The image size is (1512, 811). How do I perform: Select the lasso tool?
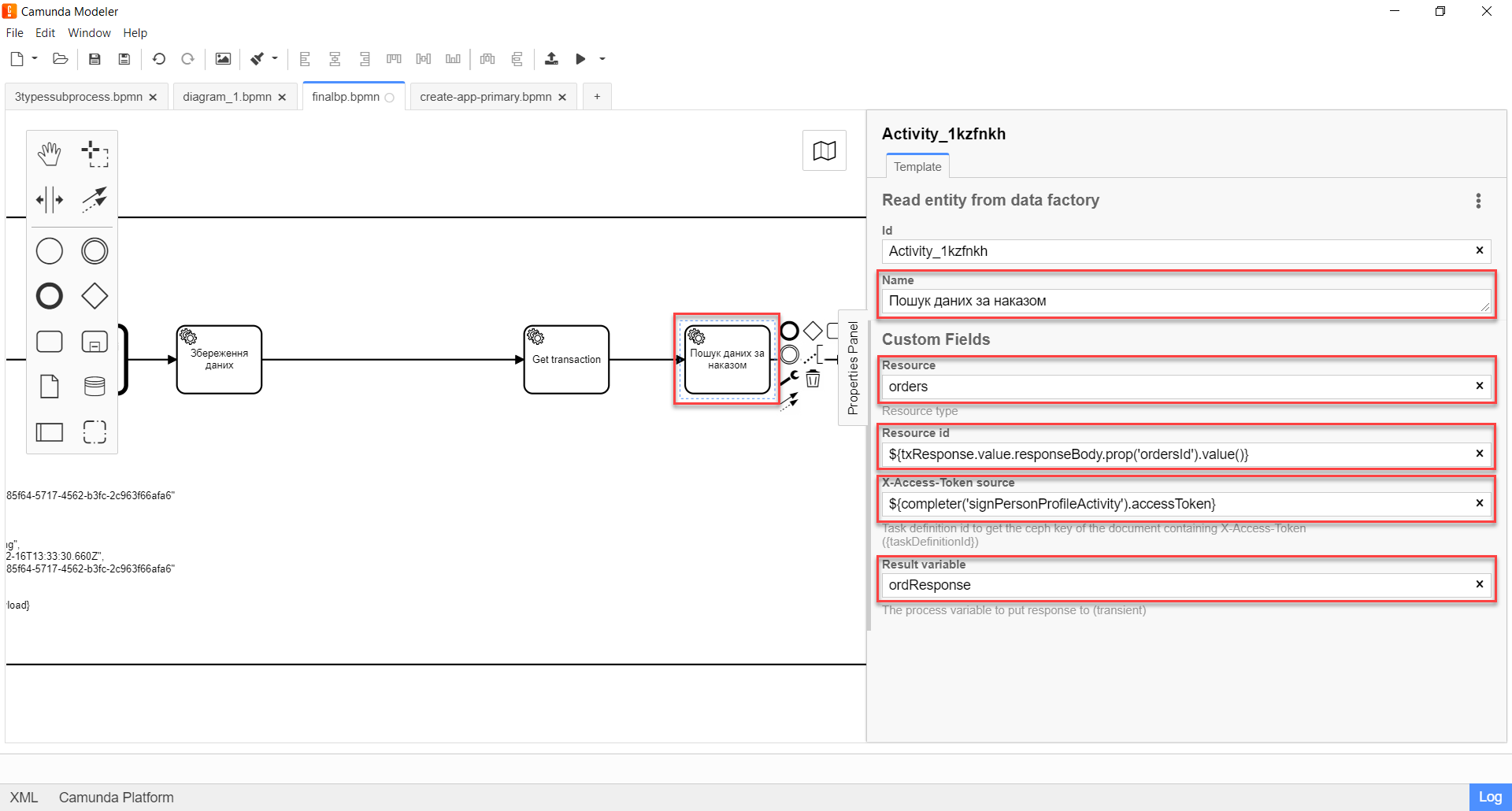coord(94,154)
